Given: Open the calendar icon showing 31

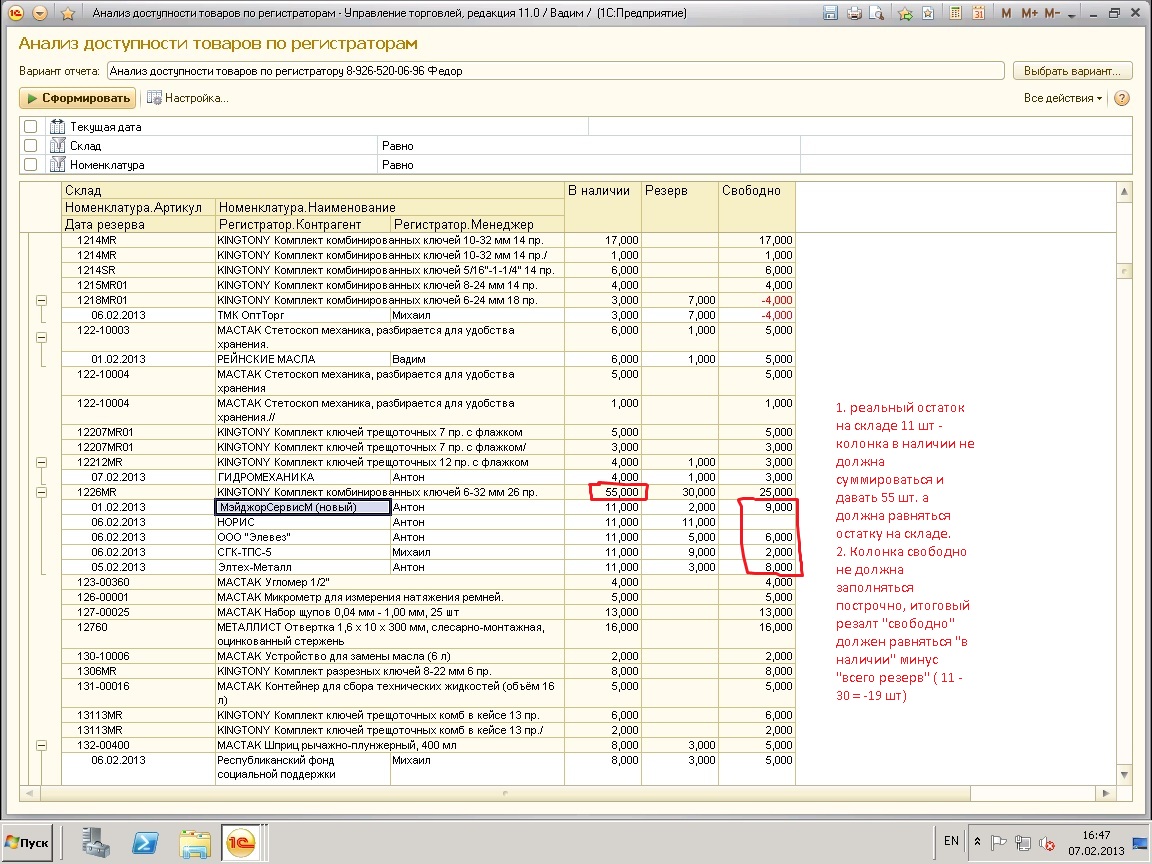Looking at the screenshot, I should pos(978,13).
